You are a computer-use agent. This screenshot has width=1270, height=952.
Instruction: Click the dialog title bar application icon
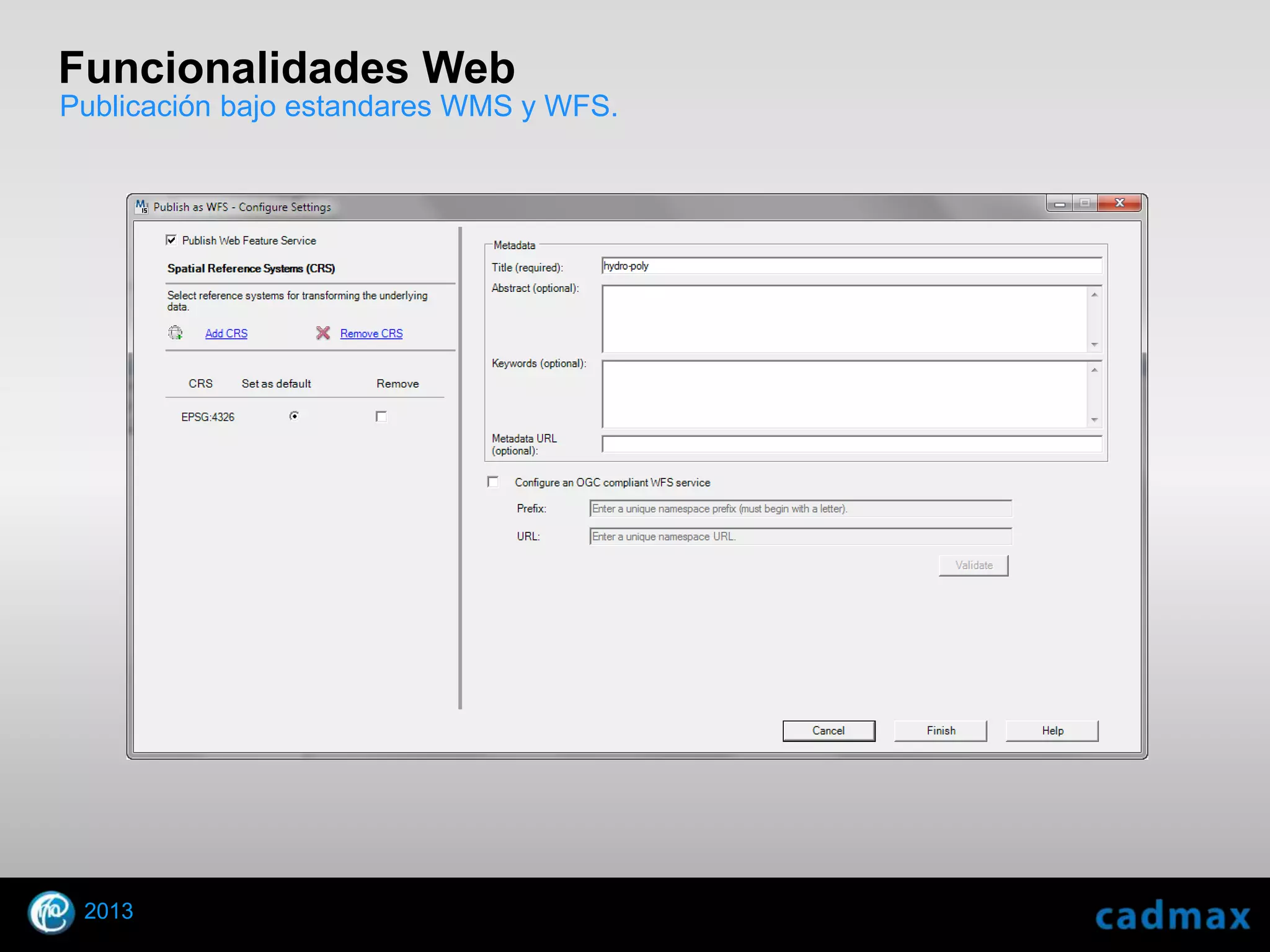point(142,206)
